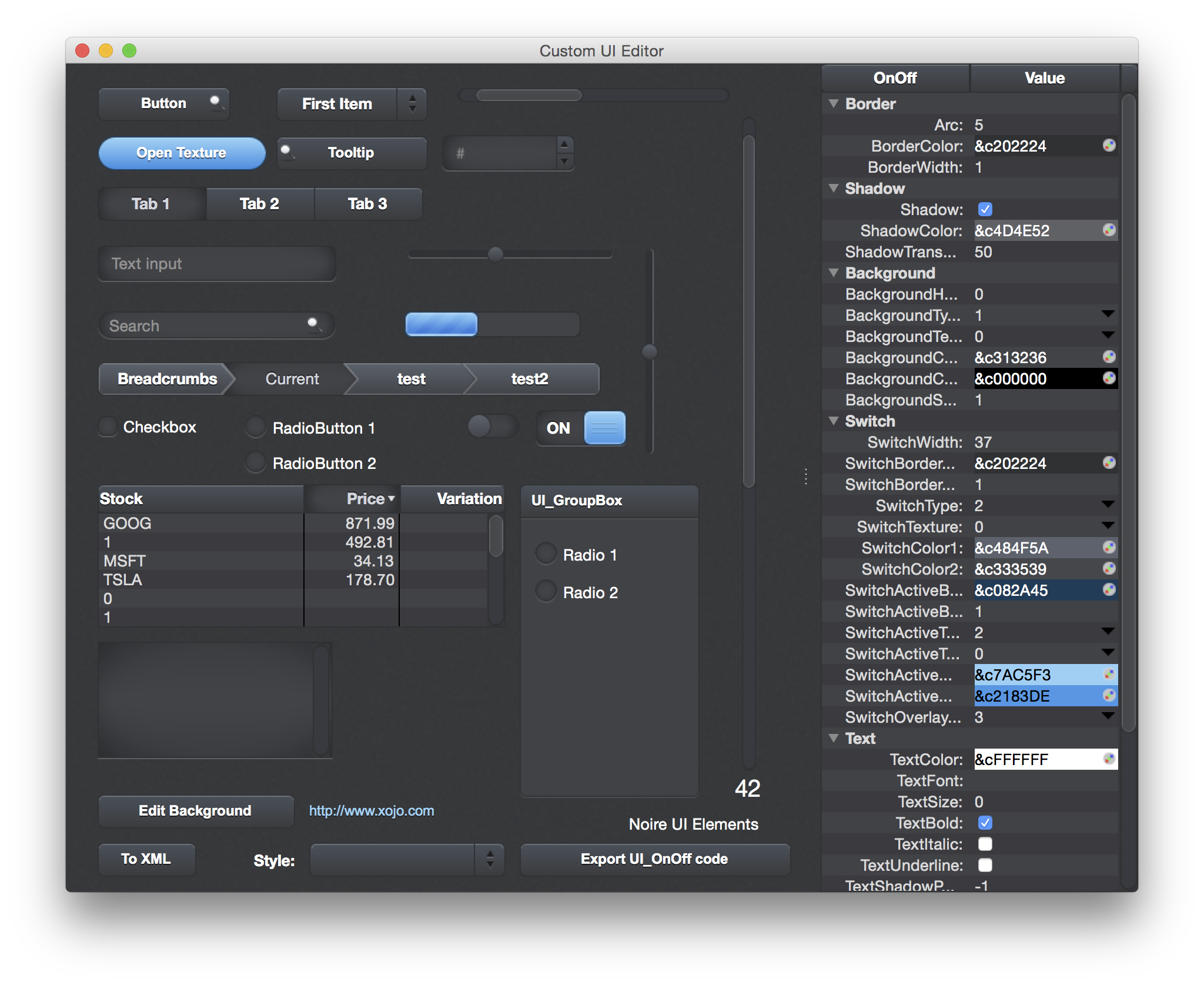The image size is (1204, 986).
Task: Click the horizontal slider knob
Action: pyautogui.click(x=496, y=254)
